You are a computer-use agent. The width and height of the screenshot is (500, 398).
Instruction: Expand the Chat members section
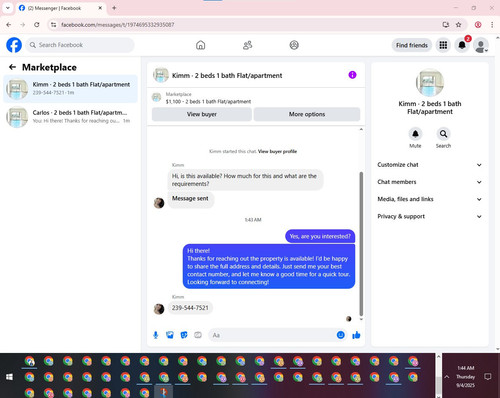click(x=430, y=182)
